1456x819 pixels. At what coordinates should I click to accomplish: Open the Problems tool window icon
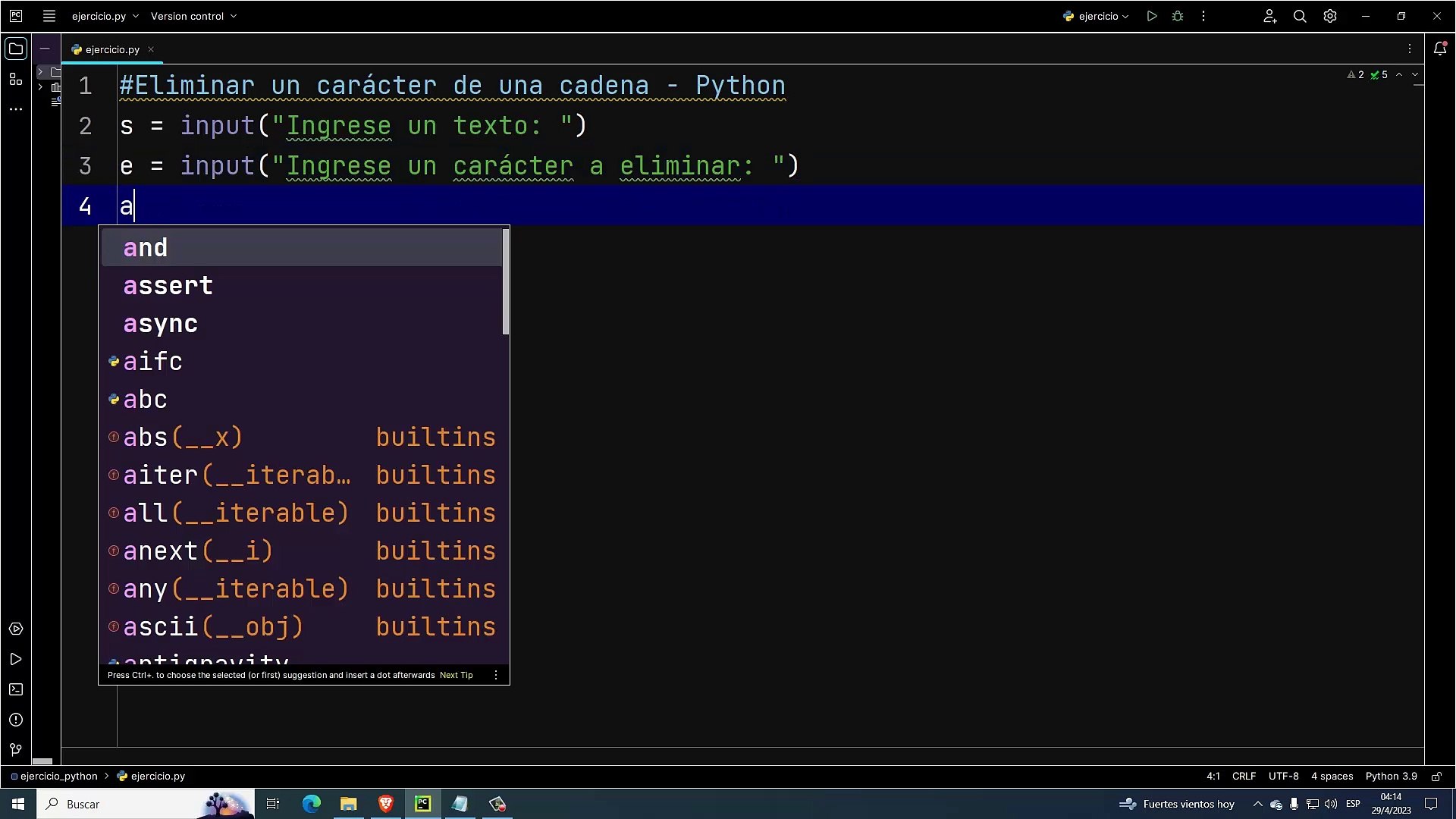tap(16, 720)
